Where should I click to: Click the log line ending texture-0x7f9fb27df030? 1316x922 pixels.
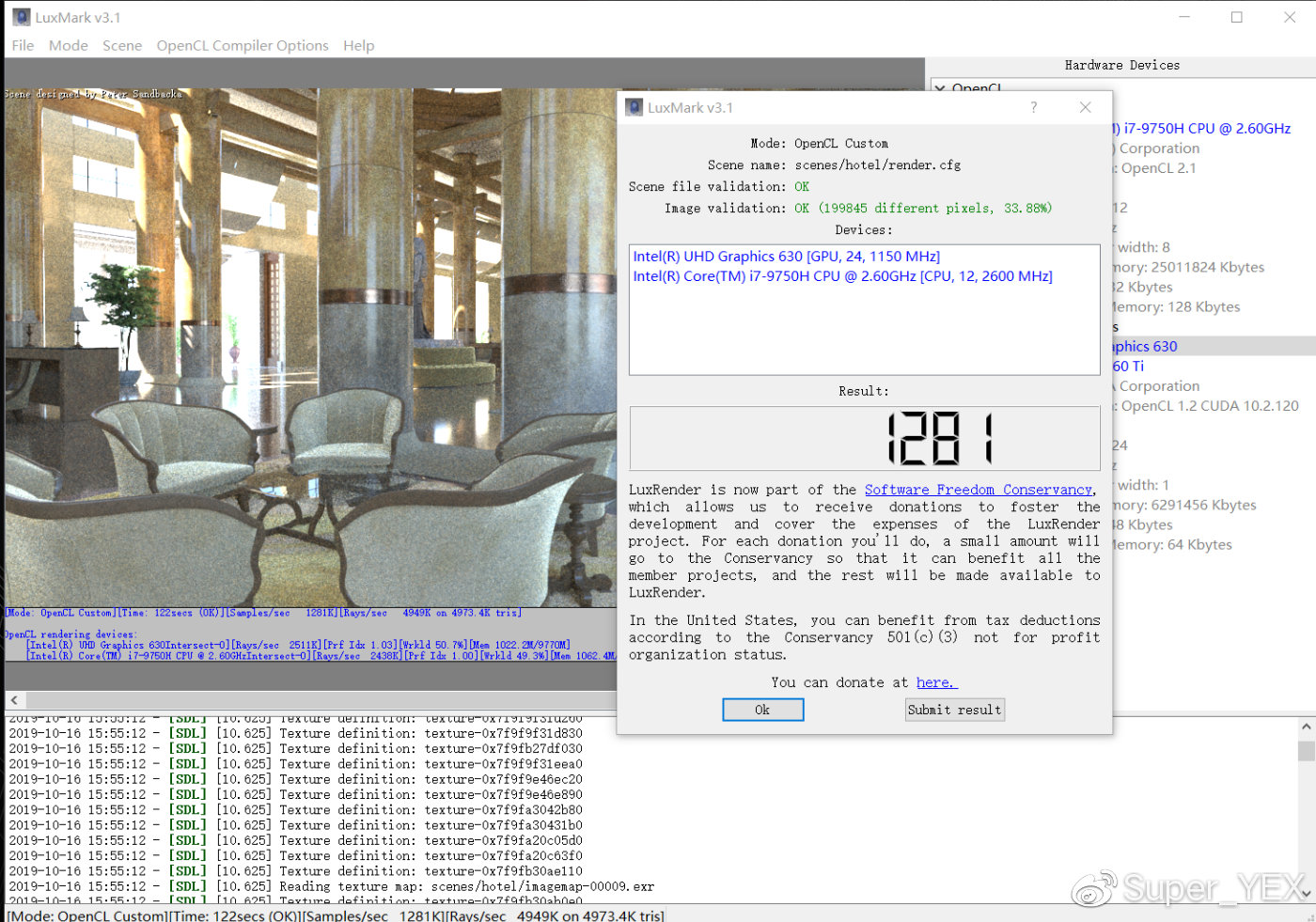[x=295, y=748]
